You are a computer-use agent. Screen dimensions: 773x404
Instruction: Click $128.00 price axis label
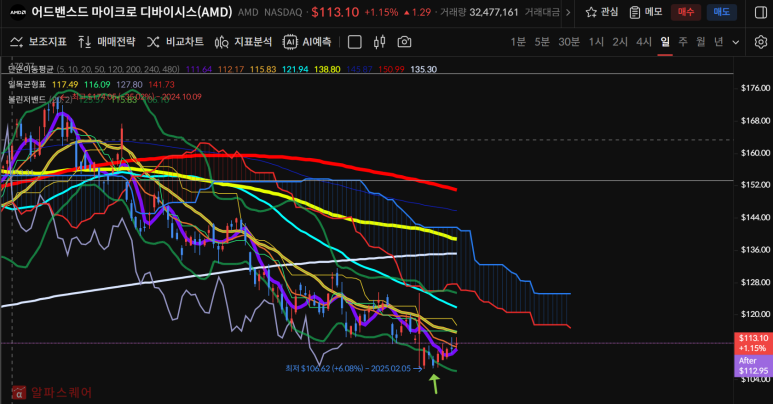coord(755,282)
